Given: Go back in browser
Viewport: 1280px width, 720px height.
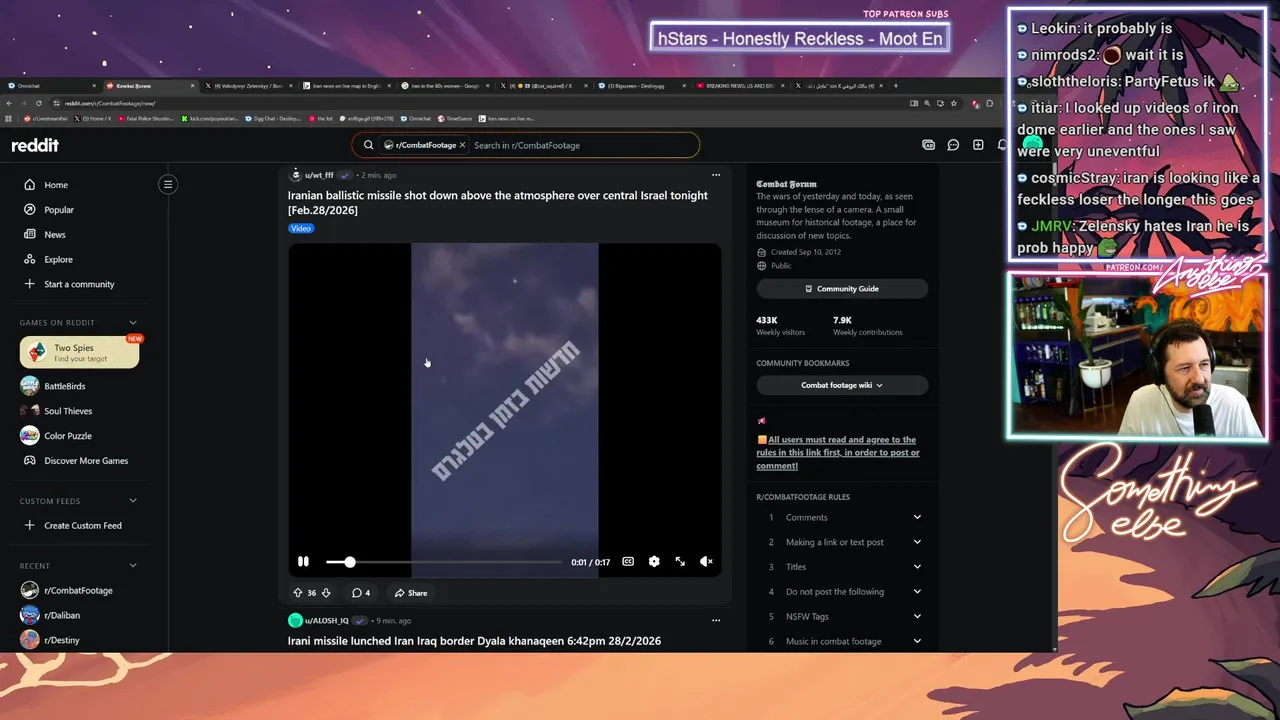Looking at the screenshot, I should [x=9, y=103].
